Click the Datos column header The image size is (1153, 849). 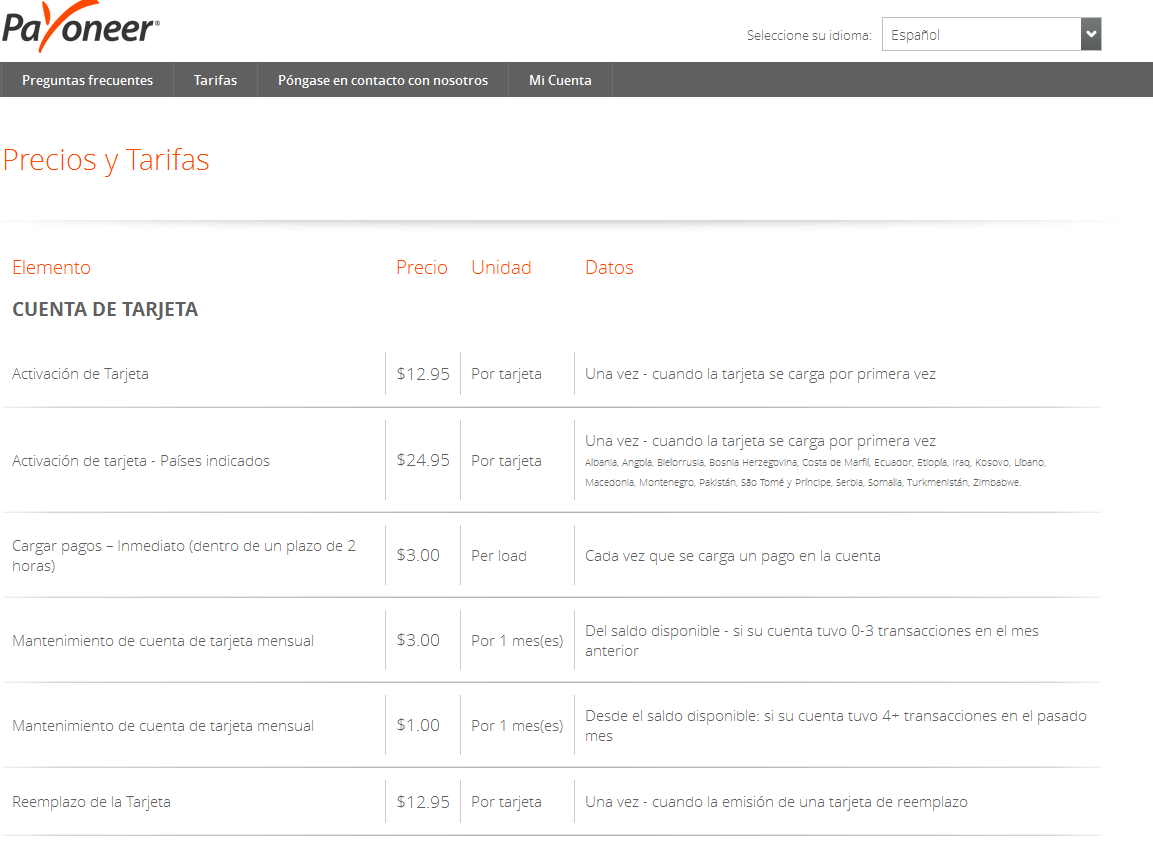(x=609, y=267)
